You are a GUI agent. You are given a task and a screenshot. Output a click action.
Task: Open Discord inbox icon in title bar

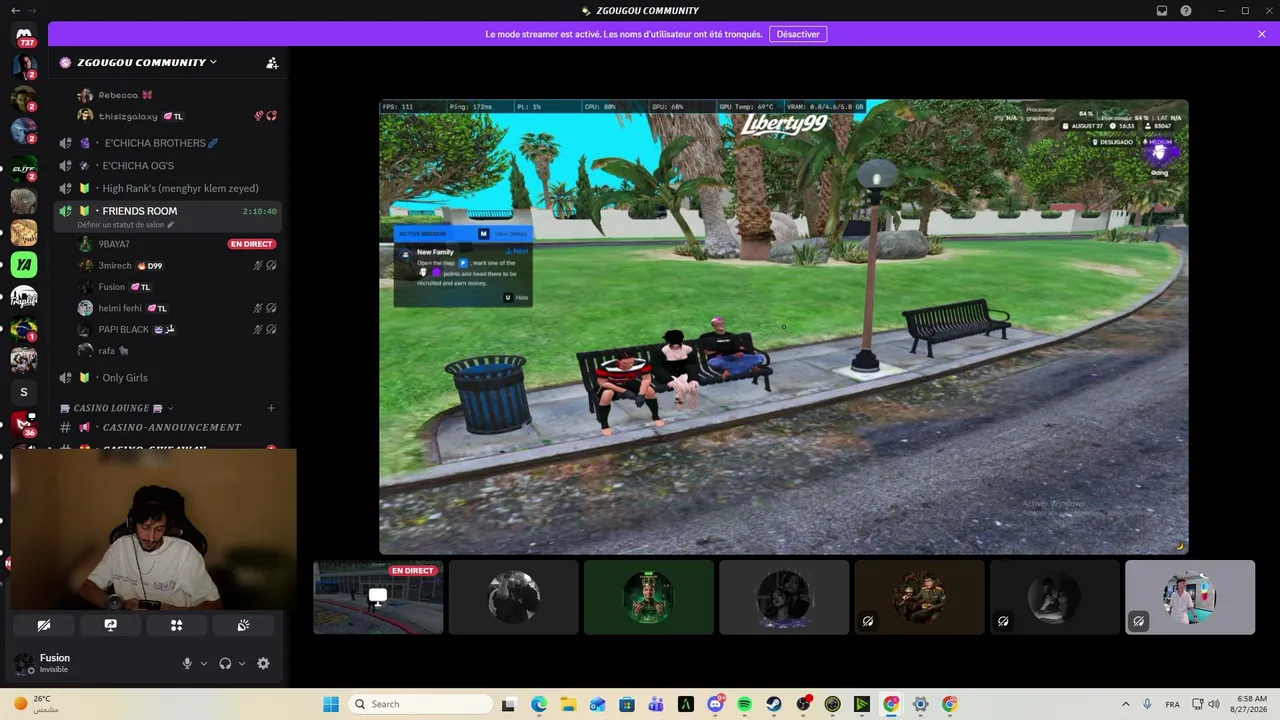click(x=1162, y=11)
